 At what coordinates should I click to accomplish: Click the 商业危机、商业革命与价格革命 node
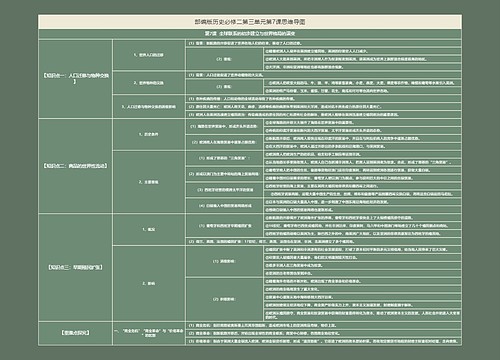(x=149, y=333)
